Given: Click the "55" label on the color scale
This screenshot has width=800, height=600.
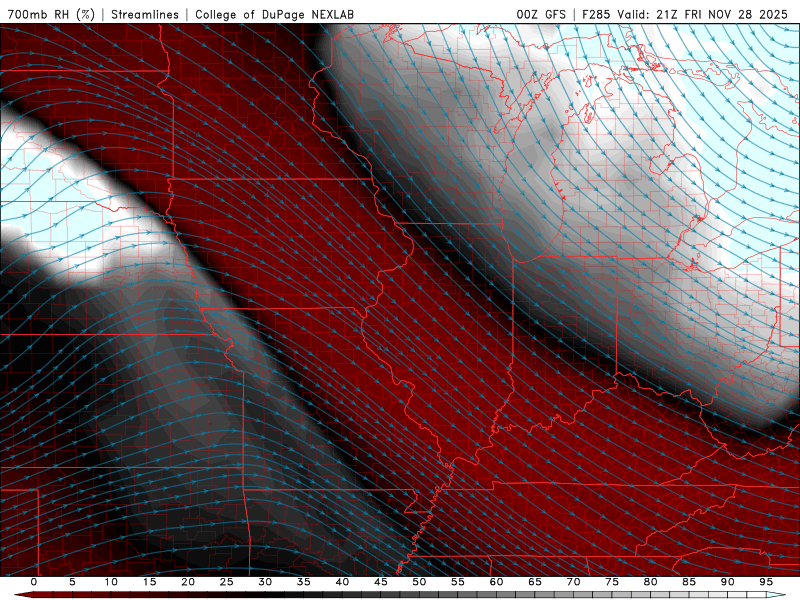Looking at the screenshot, I should click(x=458, y=582).
